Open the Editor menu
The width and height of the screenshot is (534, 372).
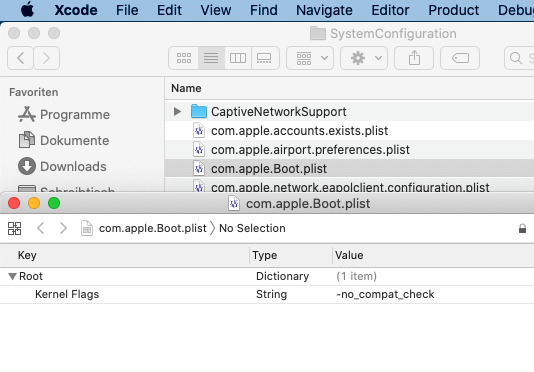390,10
